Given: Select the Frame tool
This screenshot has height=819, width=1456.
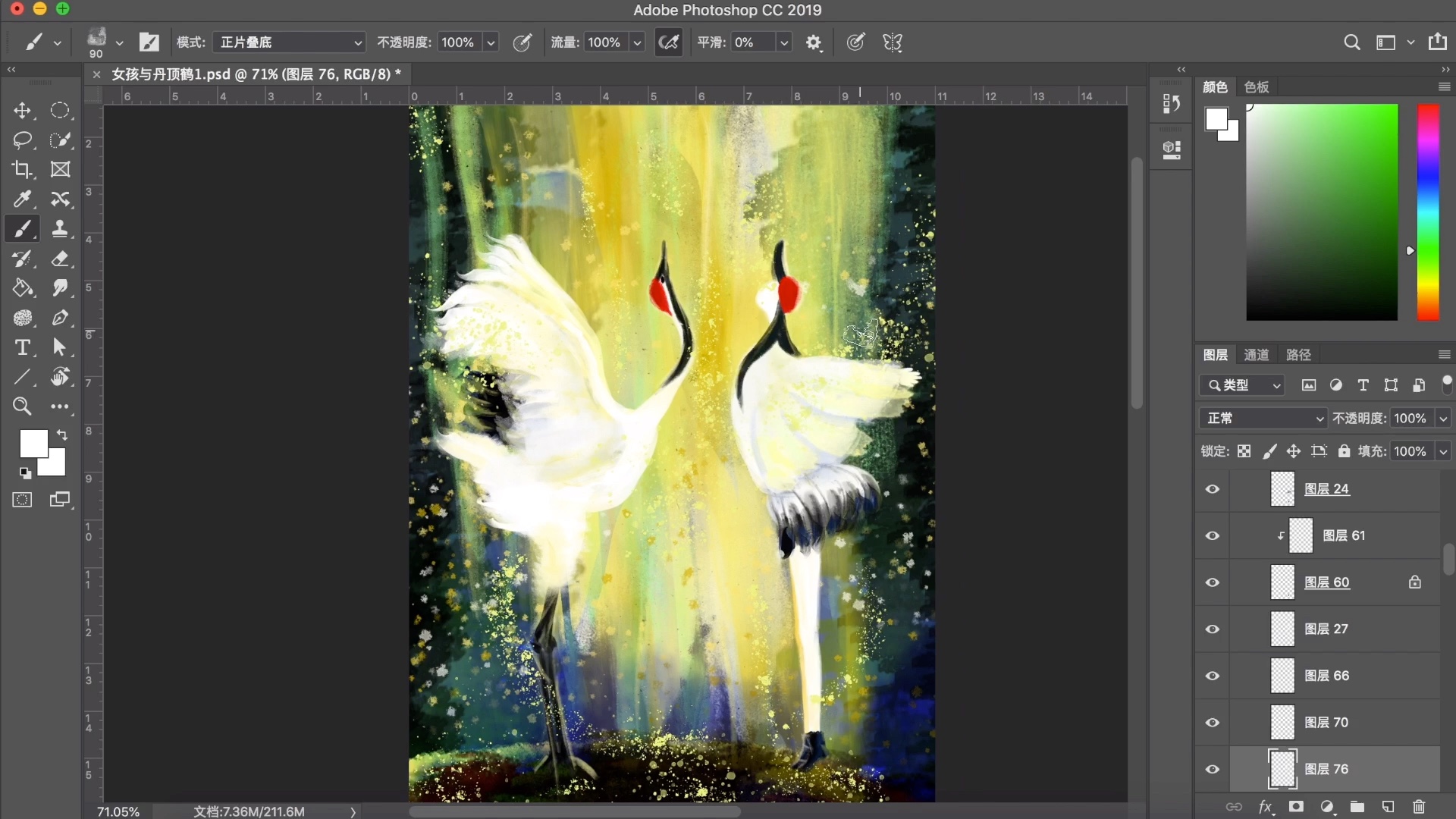Looking at the screenshot, I should pos(60,170).
